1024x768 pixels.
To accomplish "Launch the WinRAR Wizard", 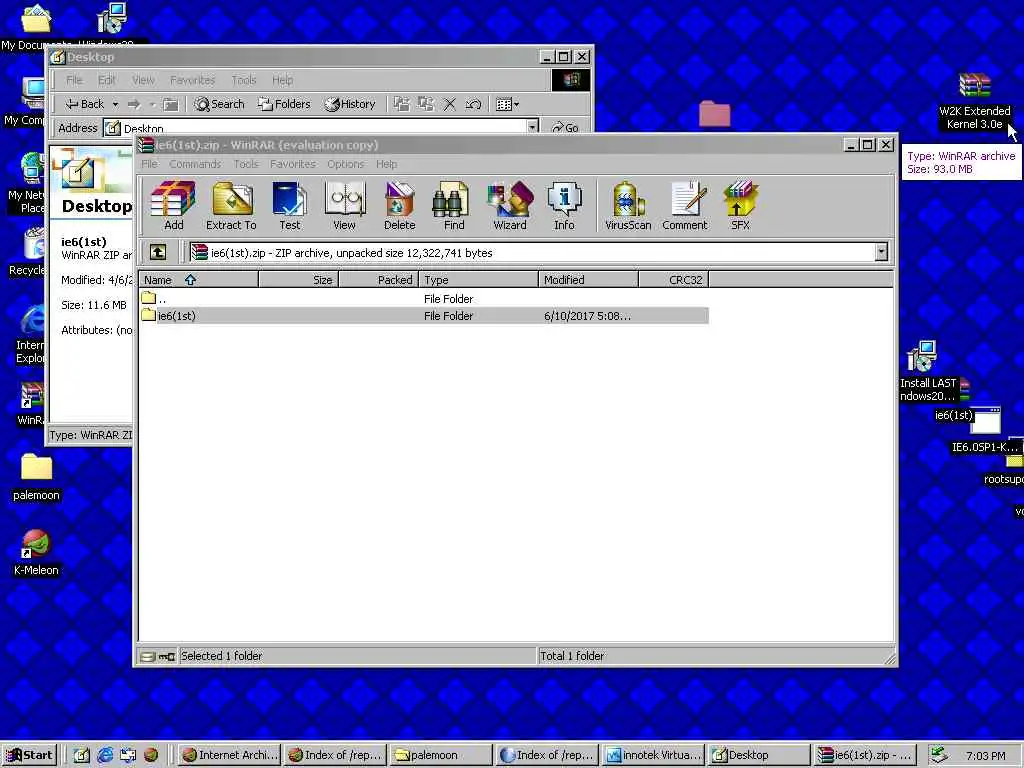I will pyautogui.click(x=509, y=206).
